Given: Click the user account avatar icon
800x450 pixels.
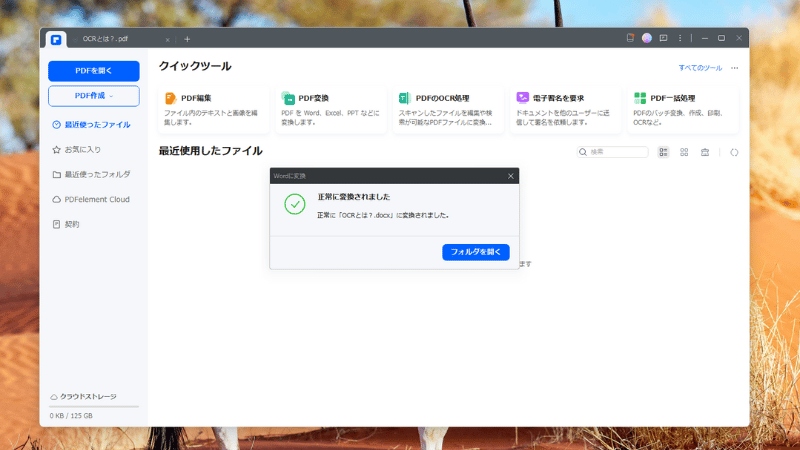Looking at the screenshot, I should click(x=647, y=38).
